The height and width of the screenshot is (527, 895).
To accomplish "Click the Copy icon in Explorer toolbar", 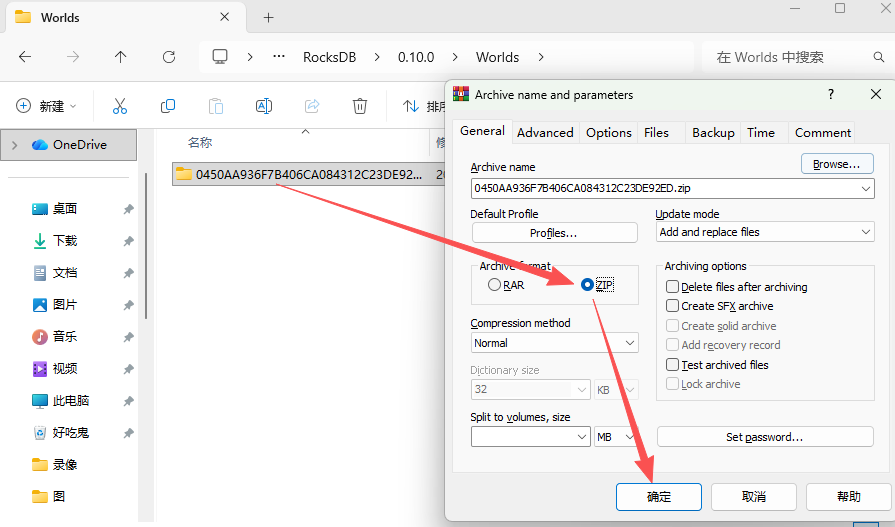I will 168,106.
